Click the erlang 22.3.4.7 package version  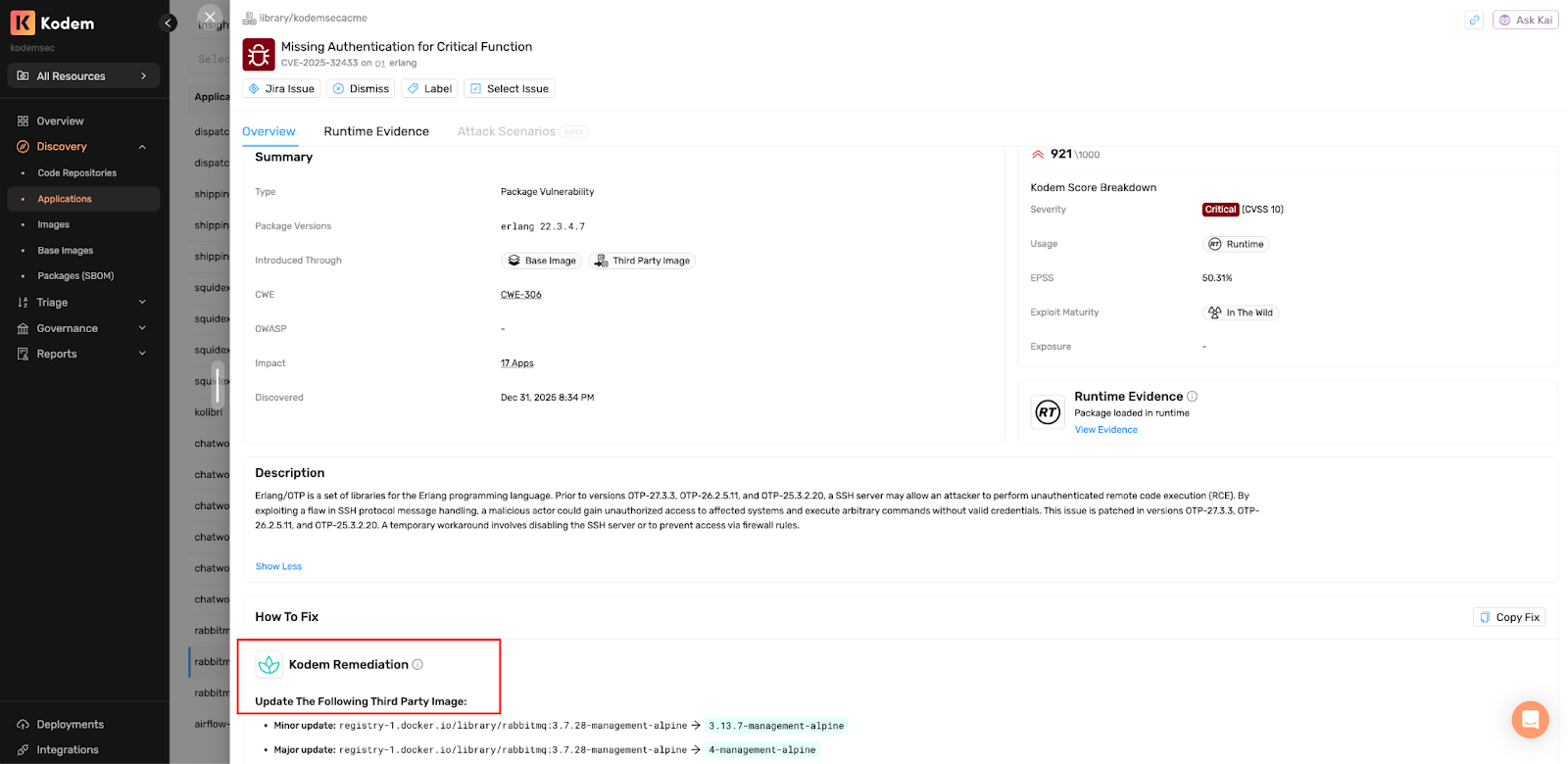tap(543, 226)
